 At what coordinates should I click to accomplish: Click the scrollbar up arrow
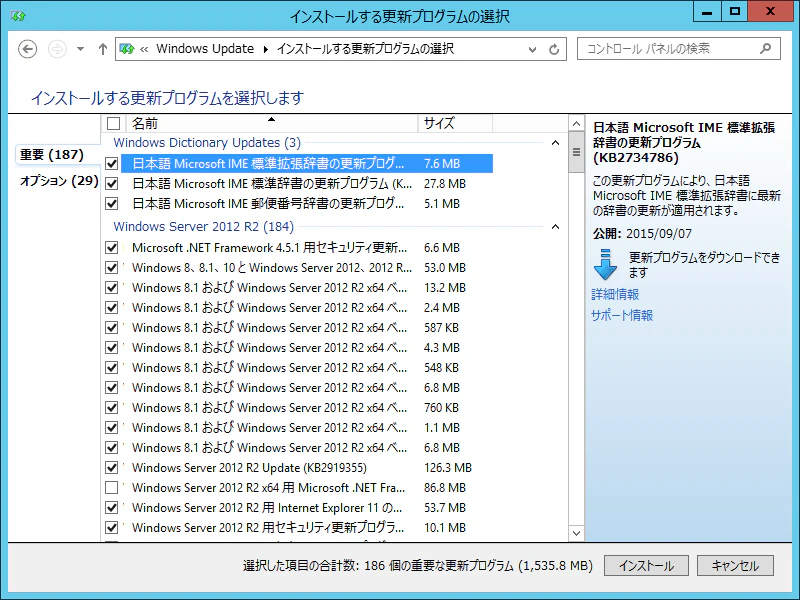tap(576, 124)
